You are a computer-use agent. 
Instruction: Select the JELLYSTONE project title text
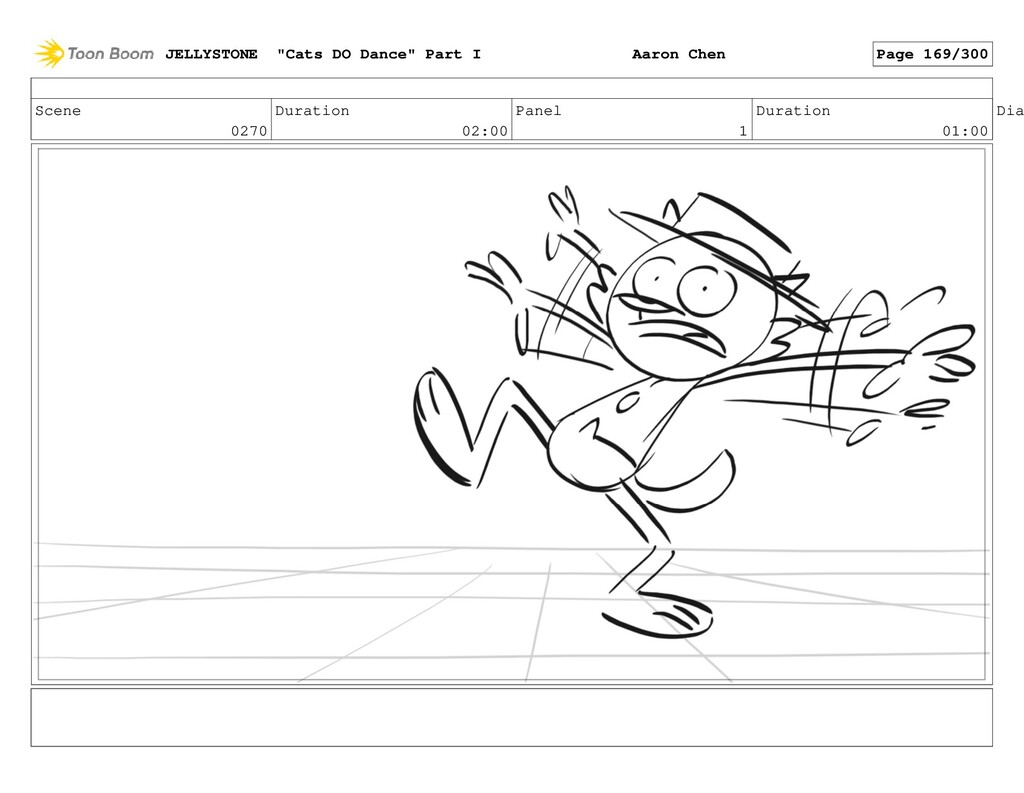pyautogui.click(x=211, y=54)
